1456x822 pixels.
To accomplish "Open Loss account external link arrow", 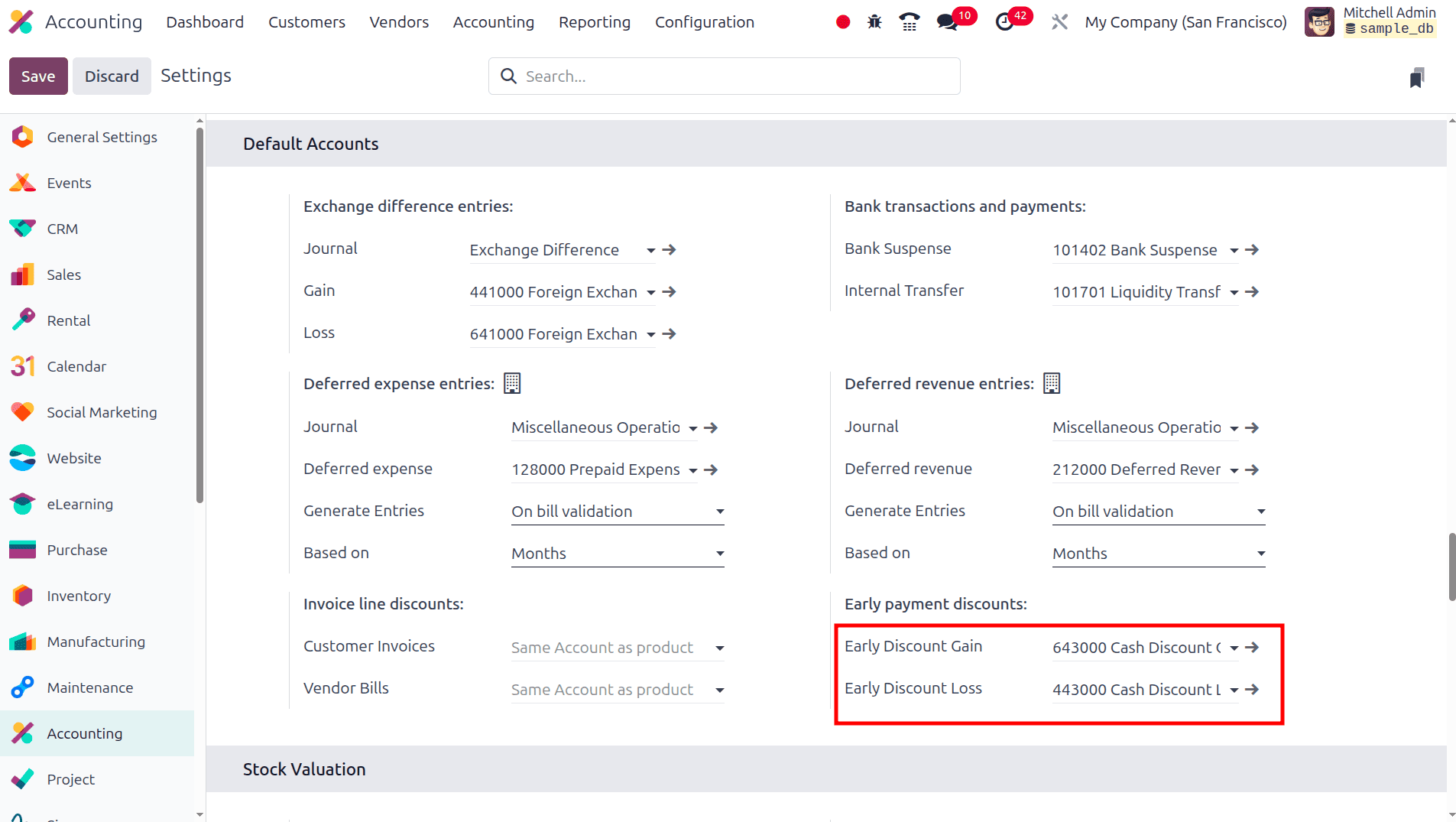I will coord(670,334).
